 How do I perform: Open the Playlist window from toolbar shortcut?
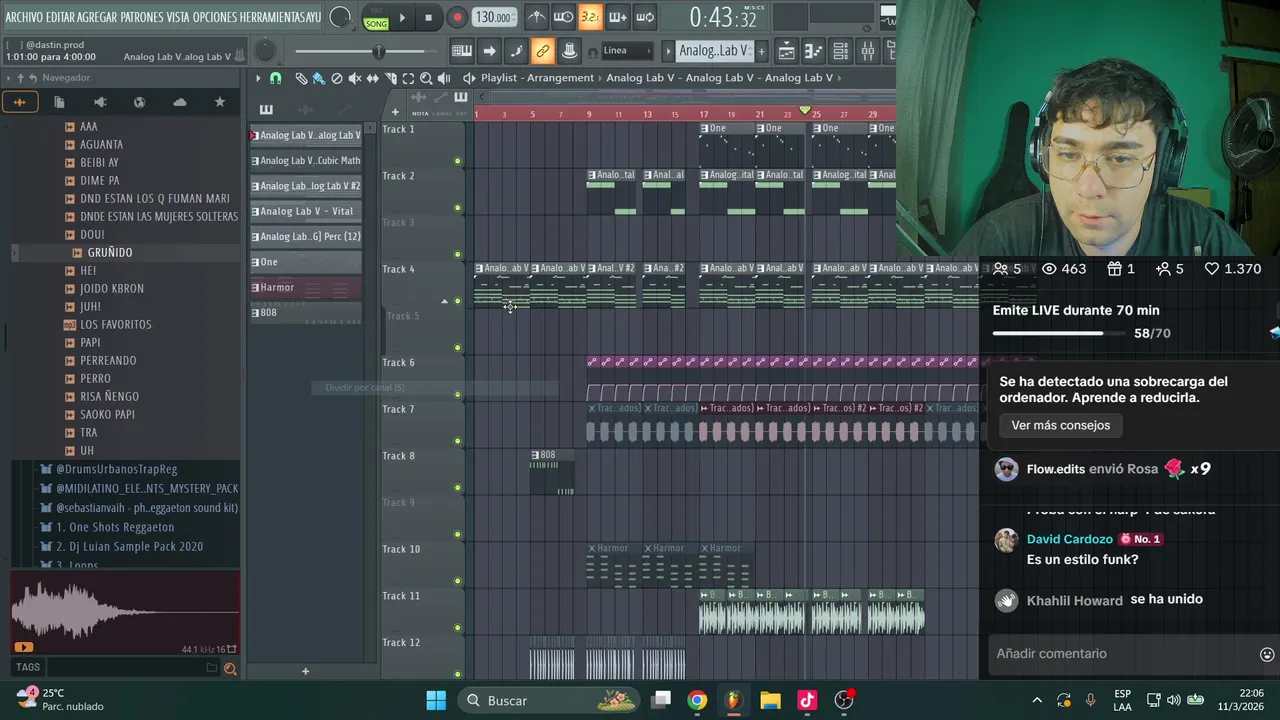point(787,50)
